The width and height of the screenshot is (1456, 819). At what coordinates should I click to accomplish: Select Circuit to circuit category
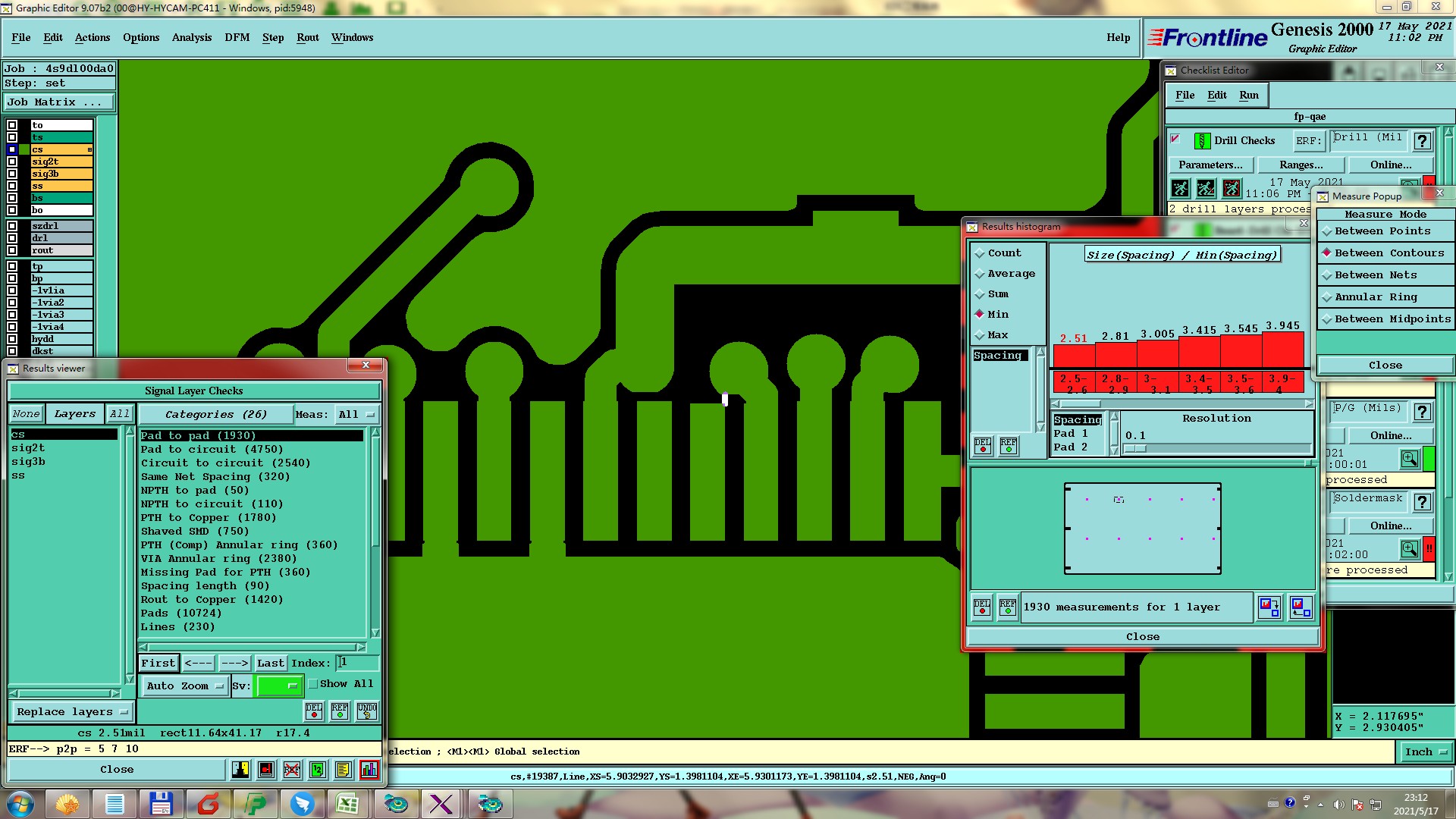[x=225, y=463]
